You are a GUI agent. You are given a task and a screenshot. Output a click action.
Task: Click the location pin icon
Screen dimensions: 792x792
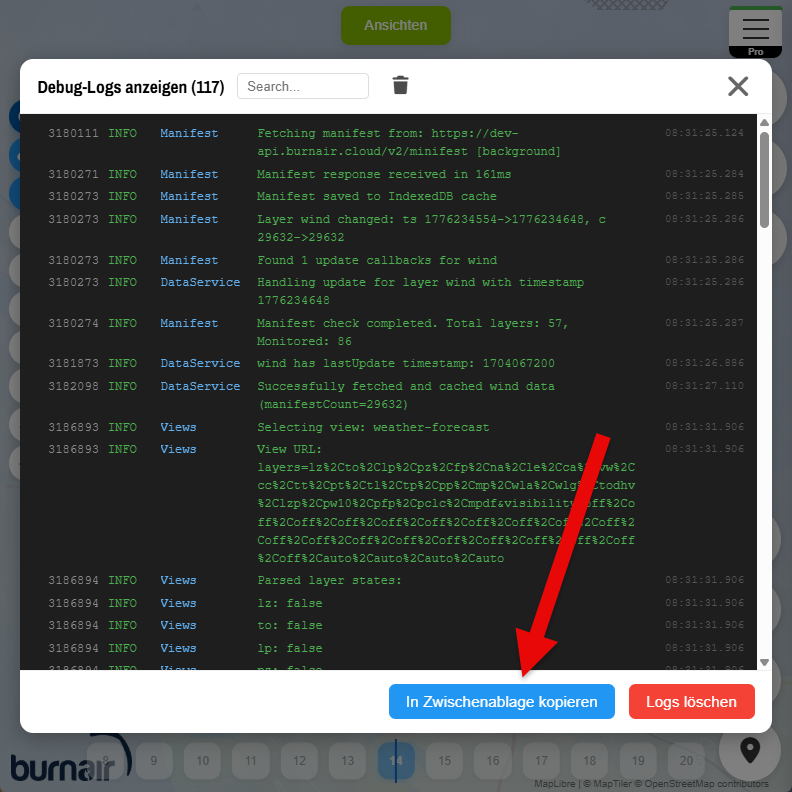coord(749,749)
